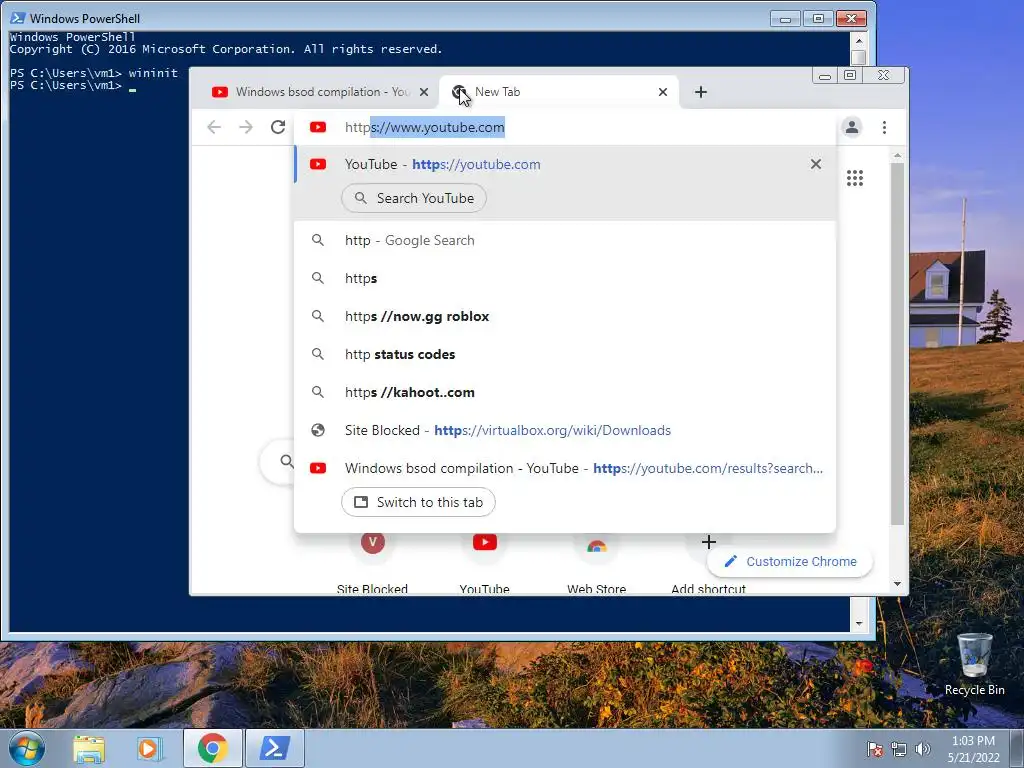Image resolution: width=1024 pixels, height=768 pixels.
Task: Click PowerShell window title bar icon
Action: coord(18,18)
